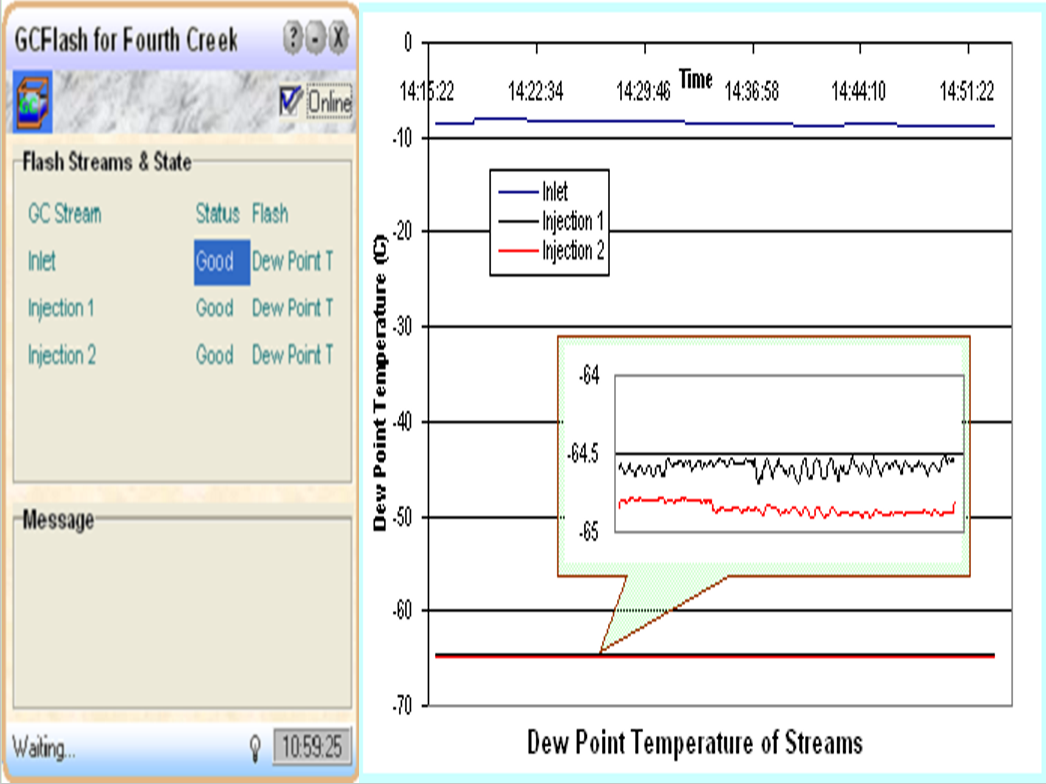Click Good status of Injection 1

click(x=215, y=308)
